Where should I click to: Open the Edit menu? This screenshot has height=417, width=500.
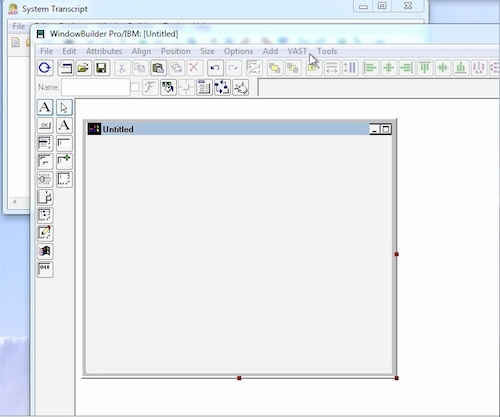click(69, 51)
